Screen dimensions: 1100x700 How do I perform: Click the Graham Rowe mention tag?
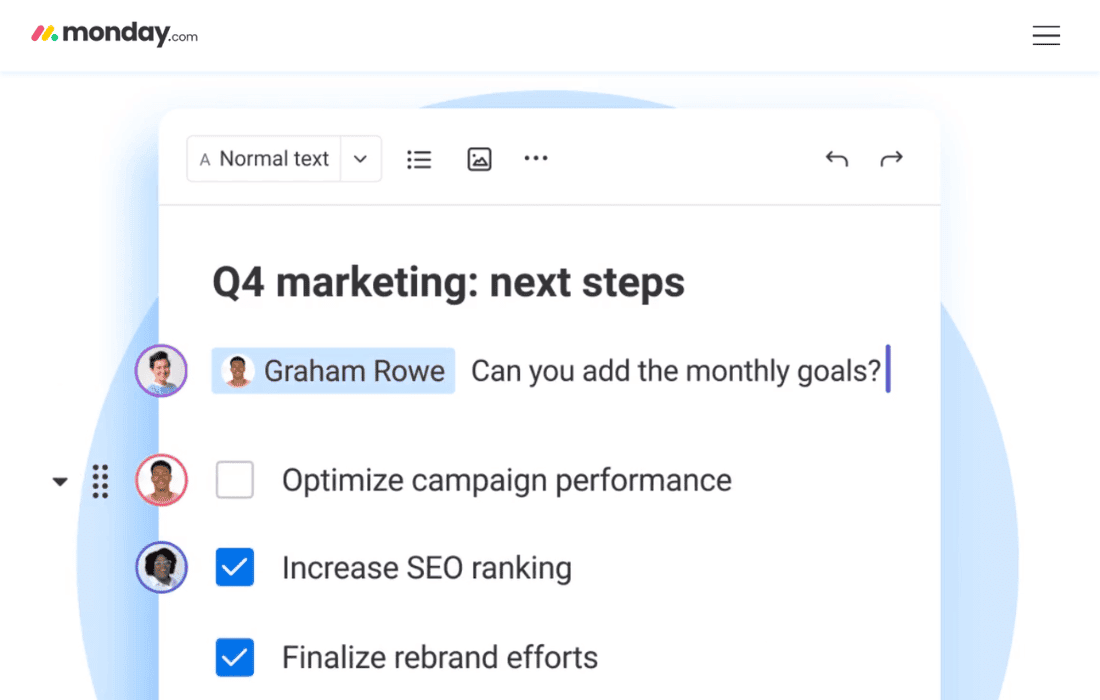tap(333, 370)
